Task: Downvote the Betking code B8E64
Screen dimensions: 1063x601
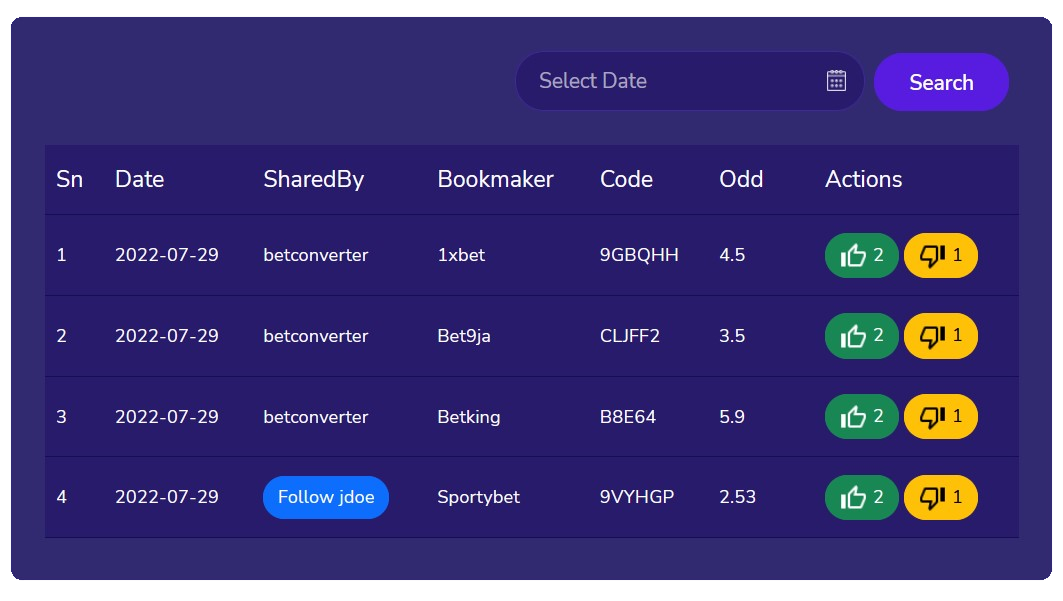Action: point(940,417)
